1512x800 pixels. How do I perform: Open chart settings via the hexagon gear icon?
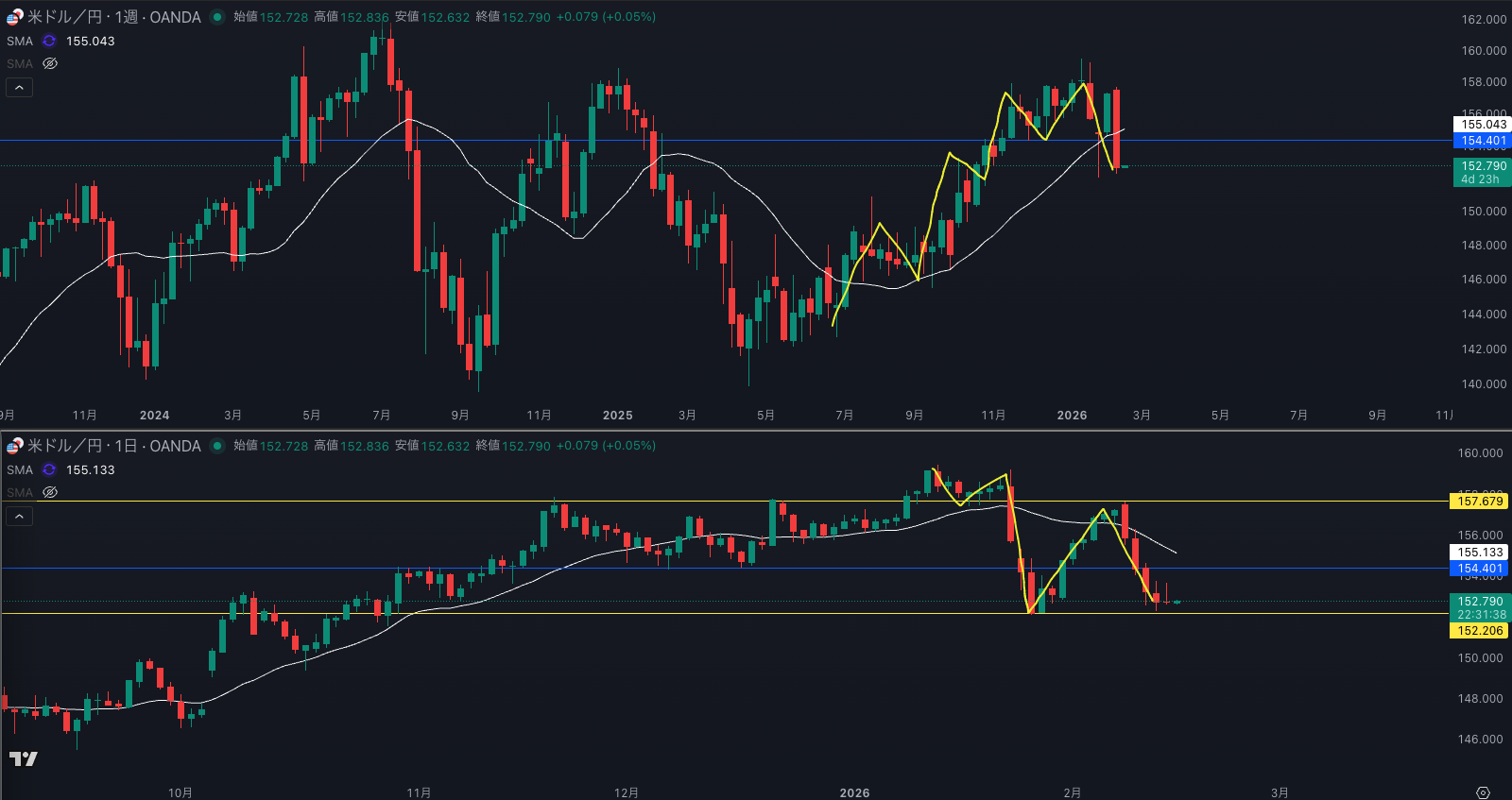point(1483,792)
